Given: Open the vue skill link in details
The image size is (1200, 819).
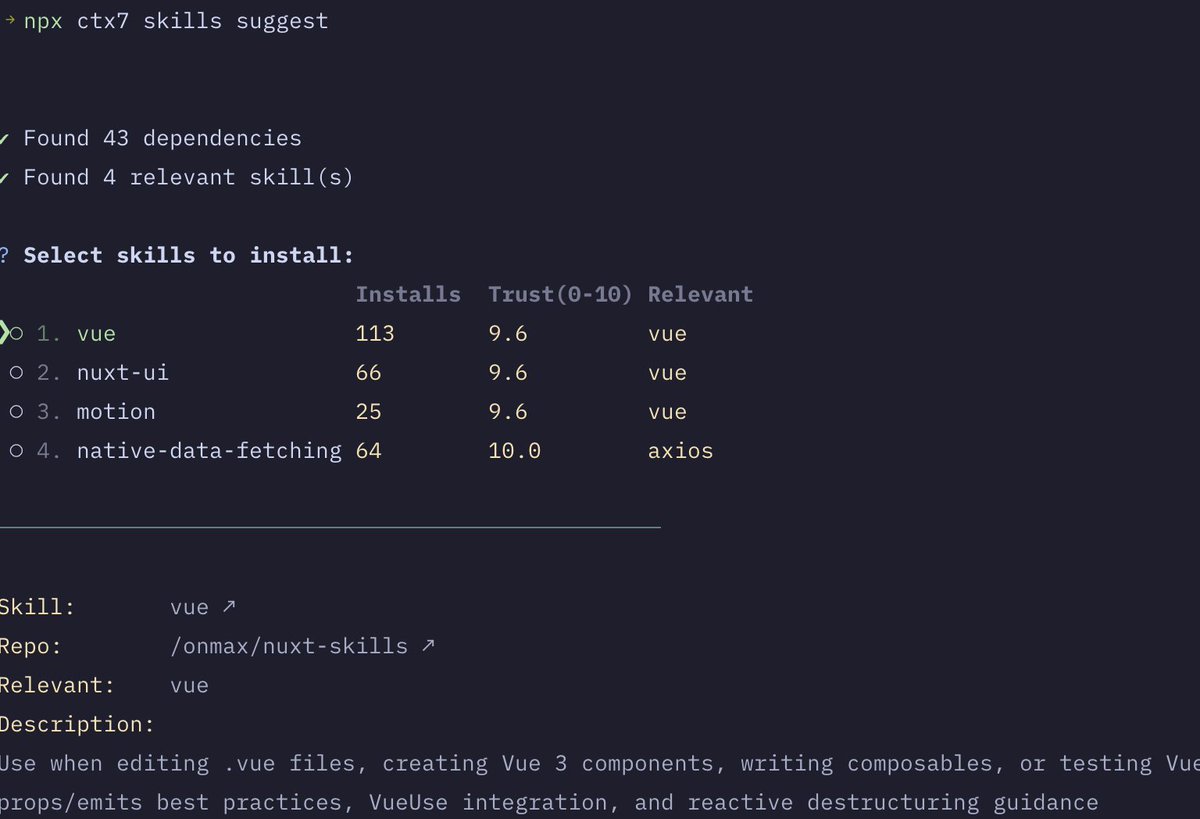Looking at the screenshot, I should [189, 607].
